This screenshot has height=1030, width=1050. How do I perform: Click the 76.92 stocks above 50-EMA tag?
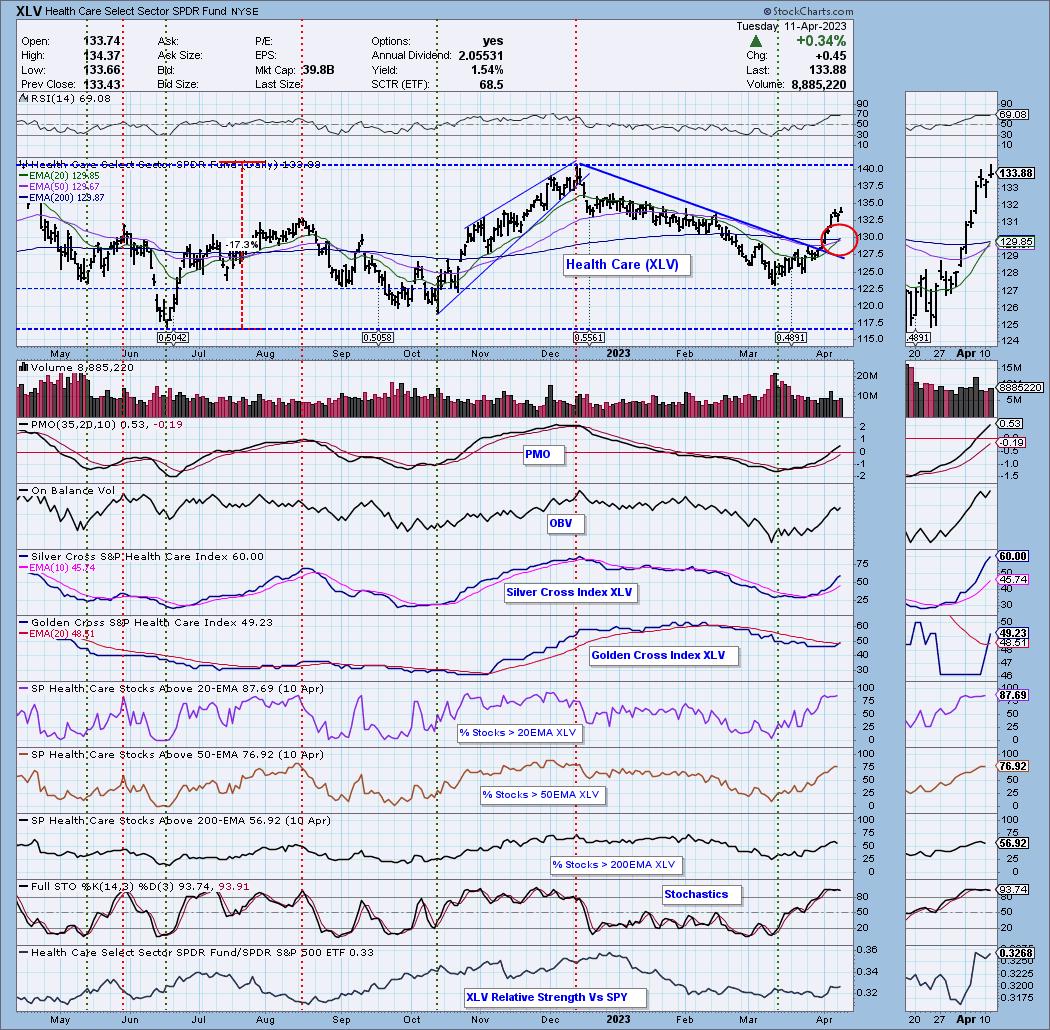[1013, 766]
